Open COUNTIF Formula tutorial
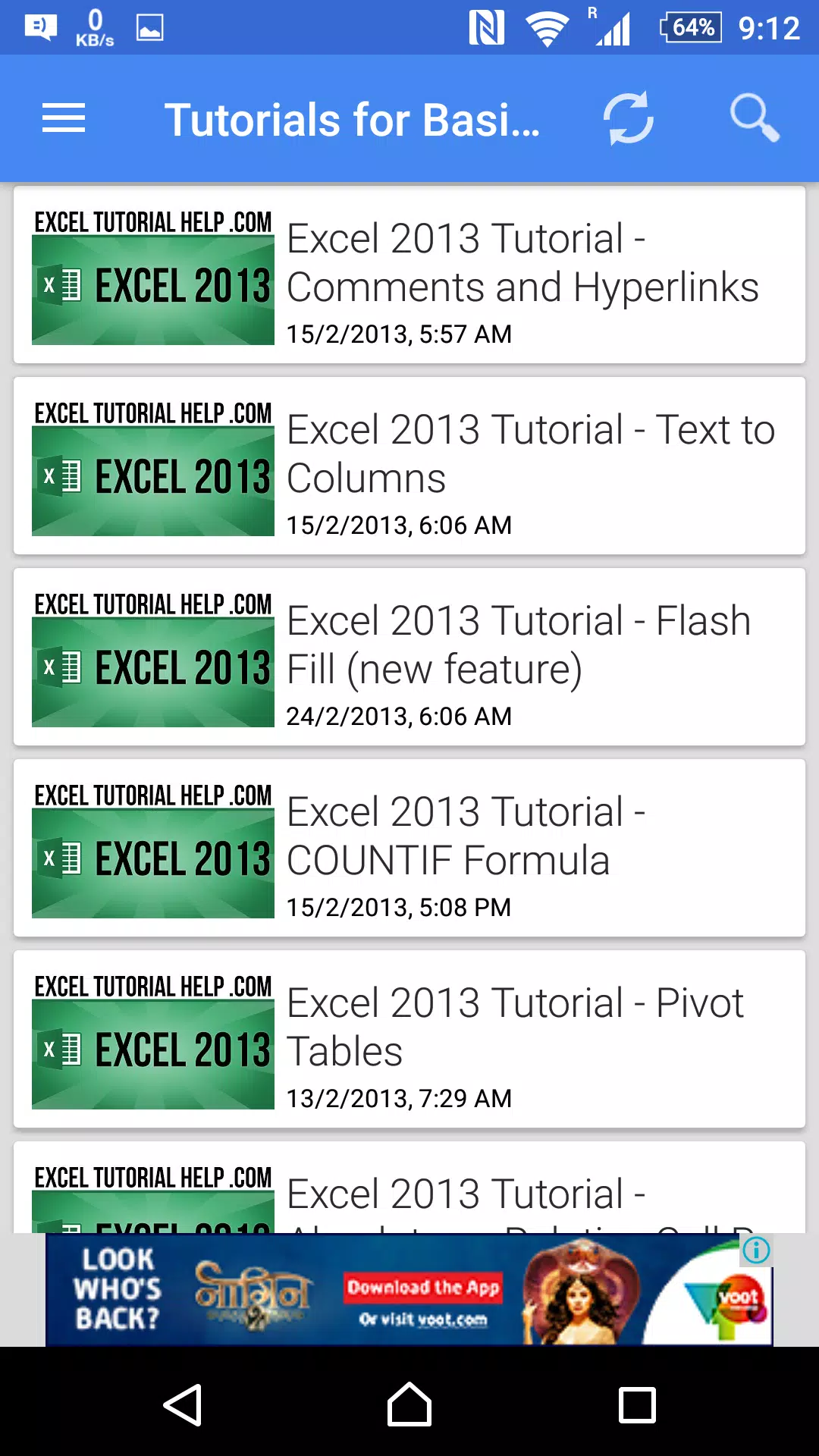This screenshot has width=819, height=1456. (x=409, y=848)
